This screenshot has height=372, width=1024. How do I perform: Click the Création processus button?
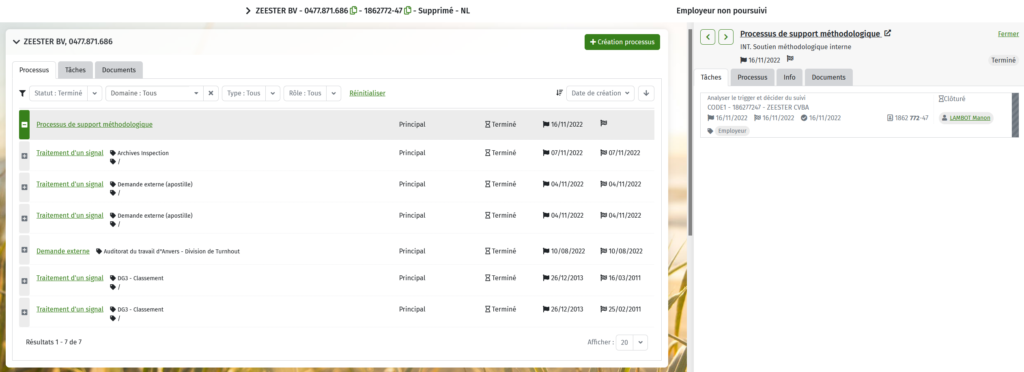(x=622, y=42)
